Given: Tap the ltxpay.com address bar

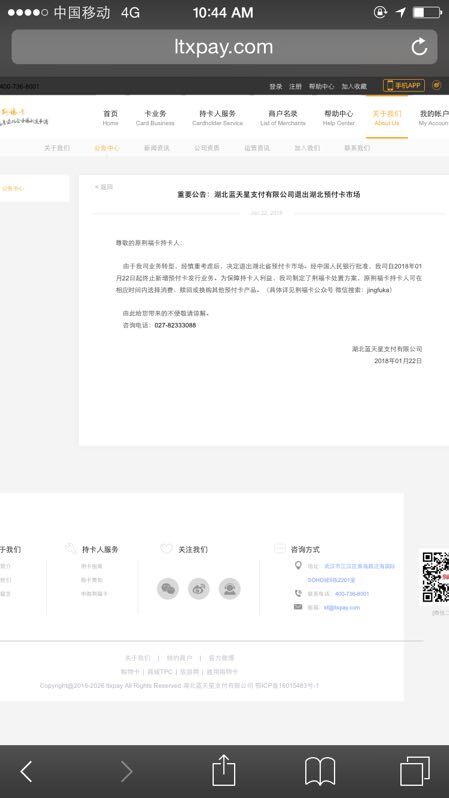Looking at the screenshot, I should [x=224, y=47].
